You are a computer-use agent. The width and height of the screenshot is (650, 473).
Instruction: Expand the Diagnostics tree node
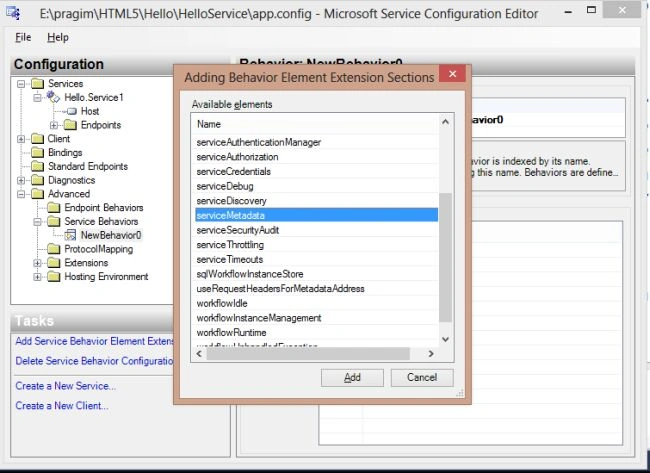click(x=21, y=180)
